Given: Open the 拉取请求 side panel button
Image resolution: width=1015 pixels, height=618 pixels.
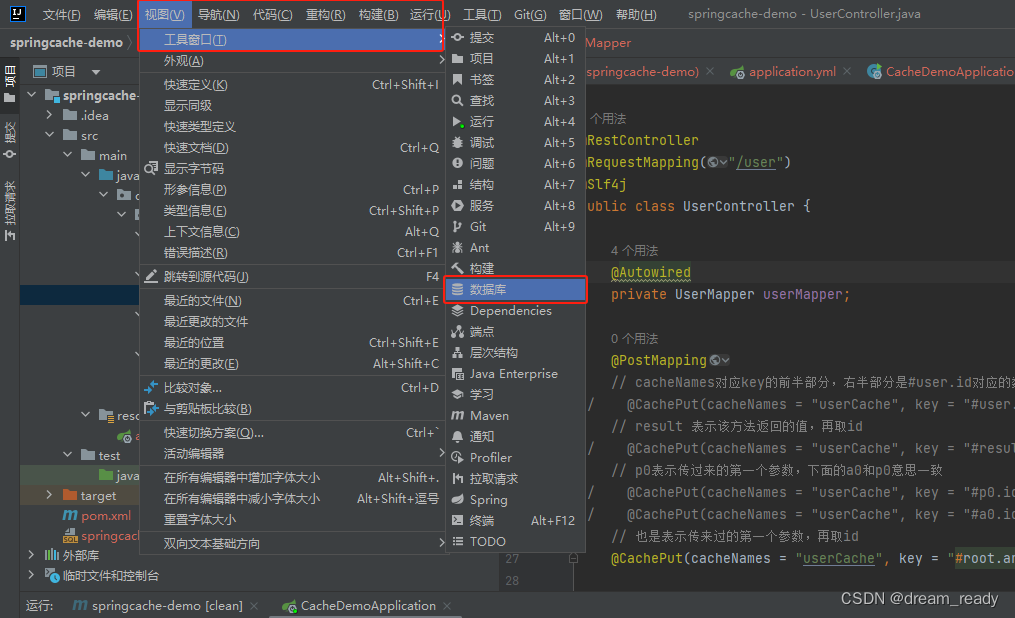Looking at the screenshot, I should (10, 210).
